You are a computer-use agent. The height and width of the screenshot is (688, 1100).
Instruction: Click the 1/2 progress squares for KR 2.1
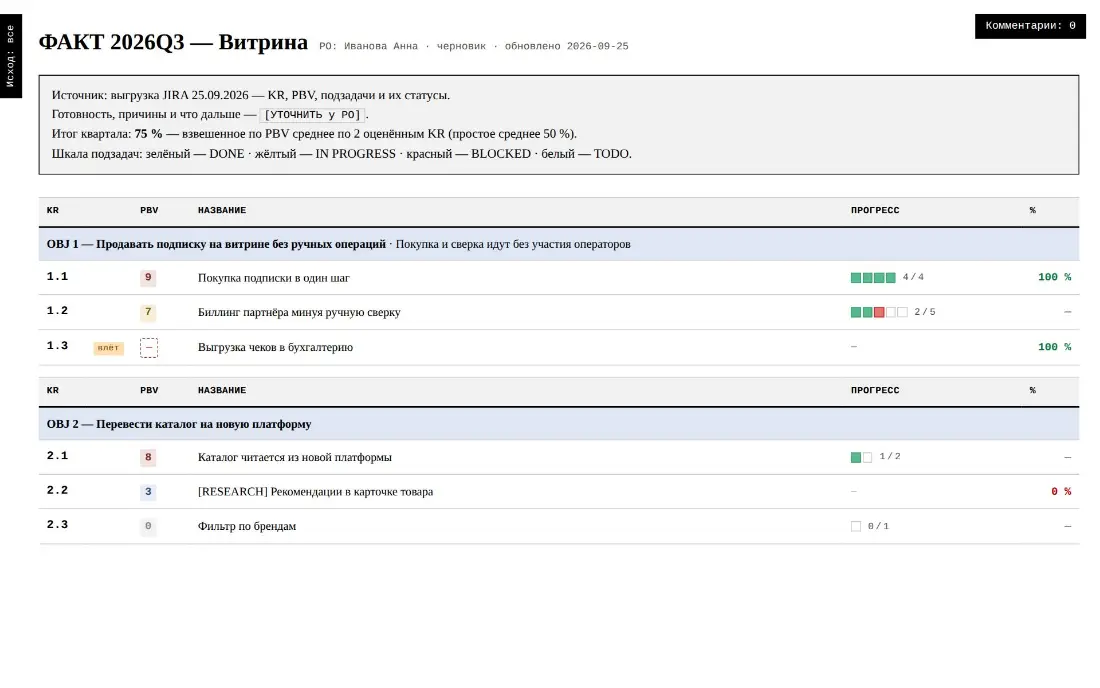coord(861,457)
